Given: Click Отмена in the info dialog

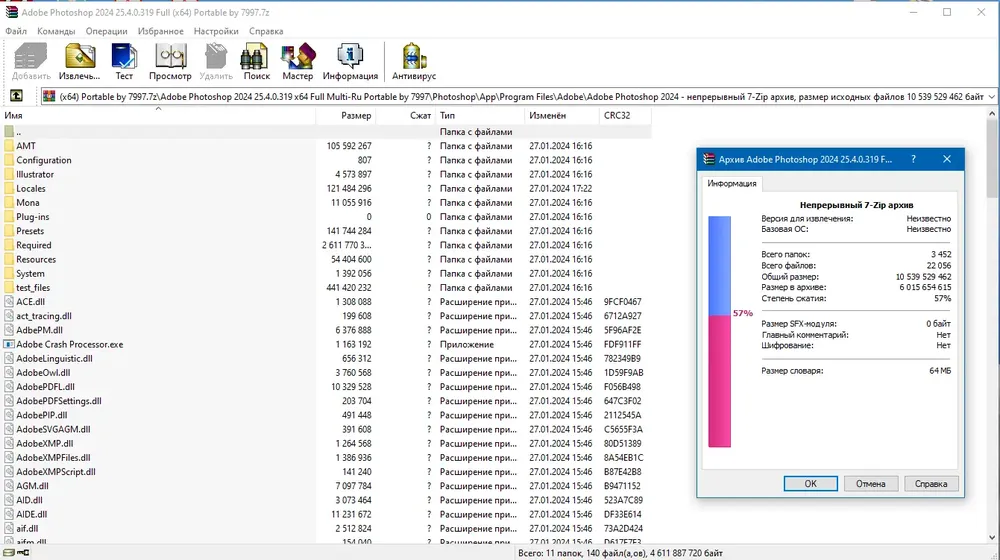Looking at the screenshot, I should click(x=871, y=483).
